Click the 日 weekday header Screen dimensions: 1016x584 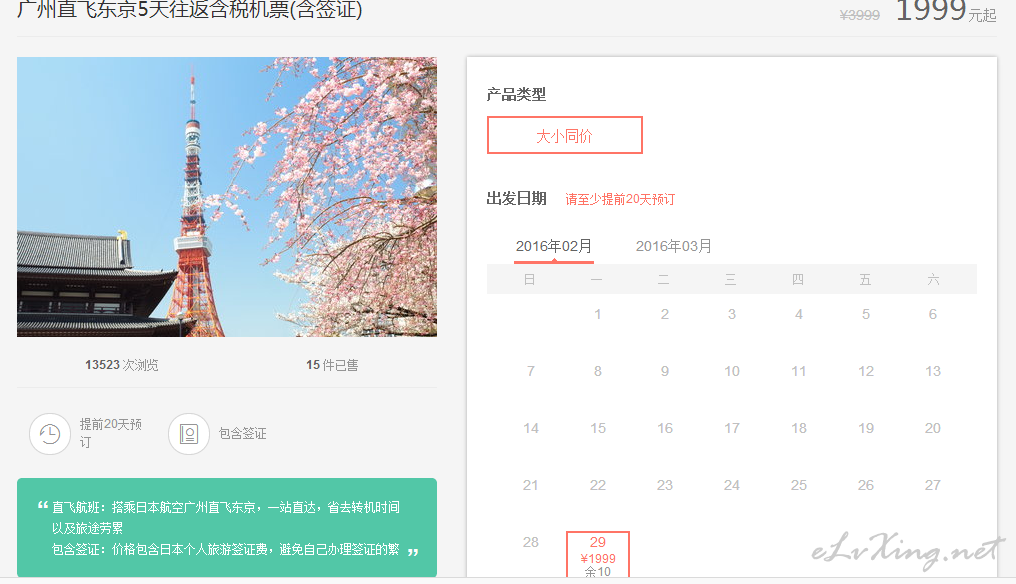pos(529,279)
